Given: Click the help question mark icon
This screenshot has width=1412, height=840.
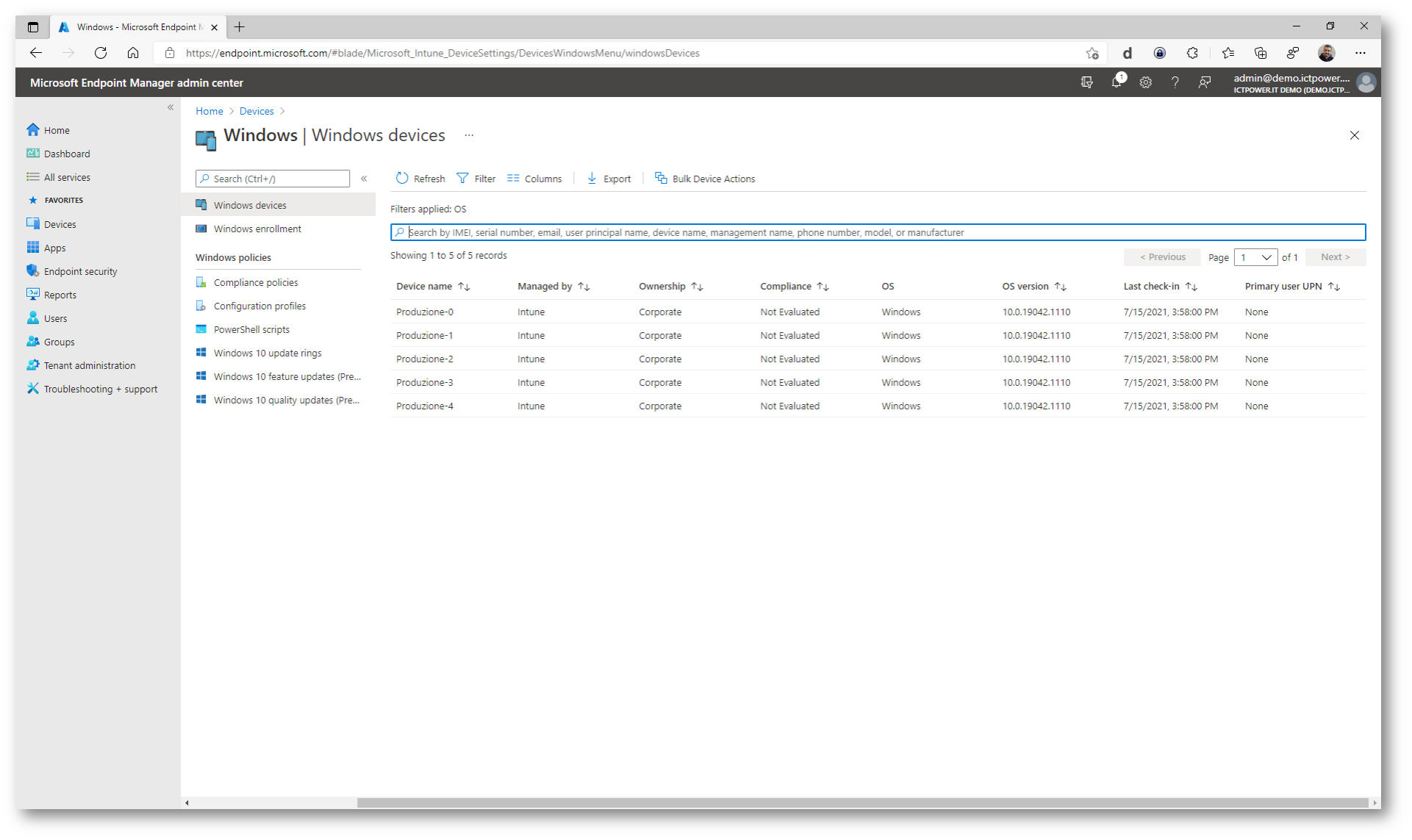Looking at the screenshot, I should 1175,82.
